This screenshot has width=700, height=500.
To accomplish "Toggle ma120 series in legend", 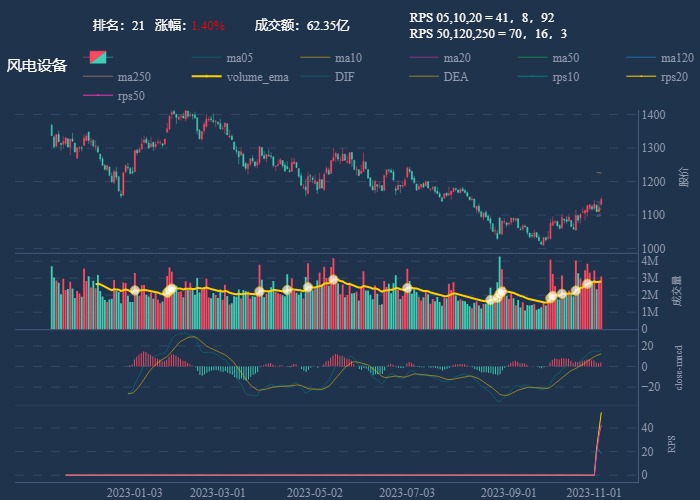I will (660, 58).
